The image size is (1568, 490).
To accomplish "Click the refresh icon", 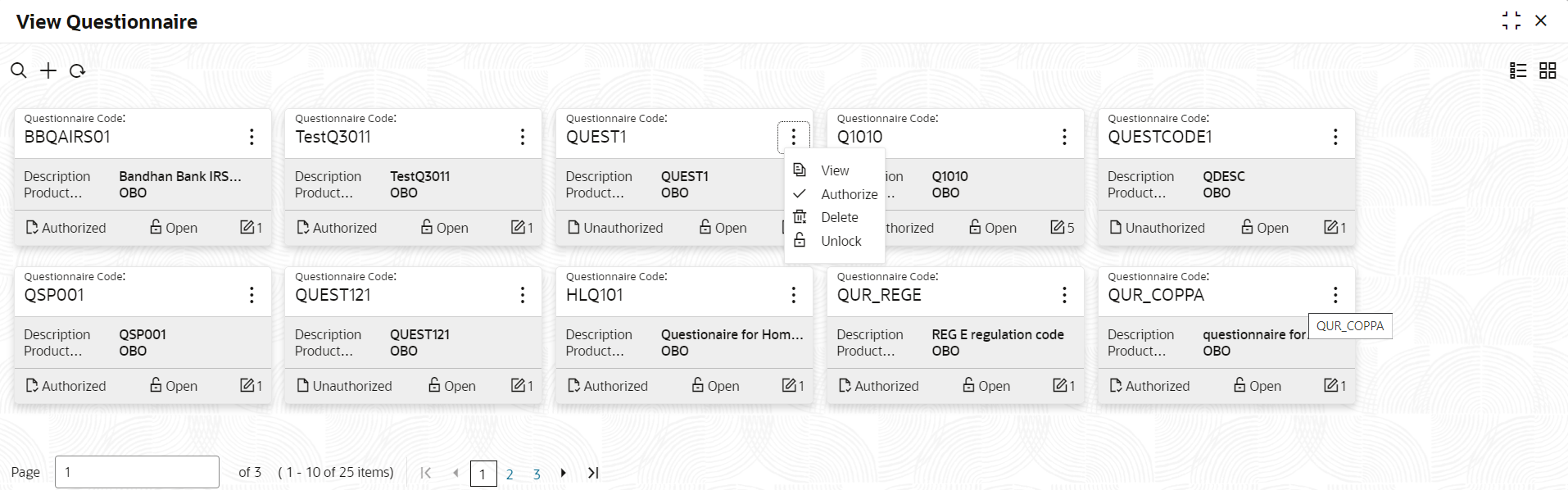I will [78, 71].
